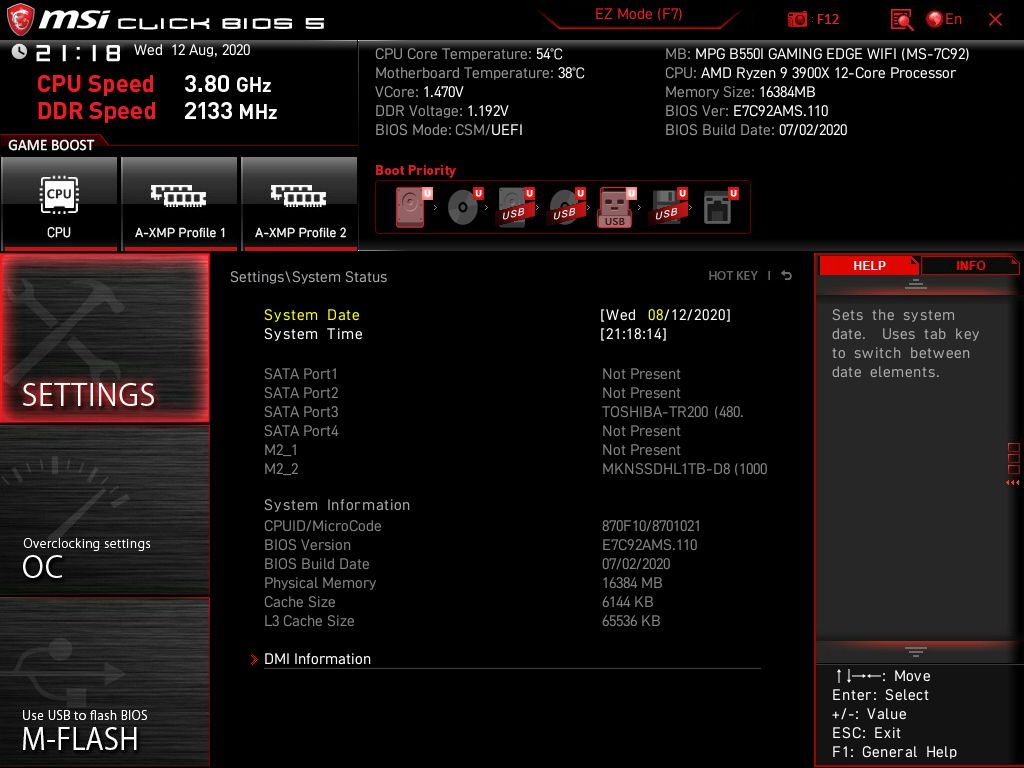Click the TOSHIBA-TR200 drive value
Image resolution: width=1024 pixels, height=768 pixels.
pyautogui.click(x=673, y=412)
